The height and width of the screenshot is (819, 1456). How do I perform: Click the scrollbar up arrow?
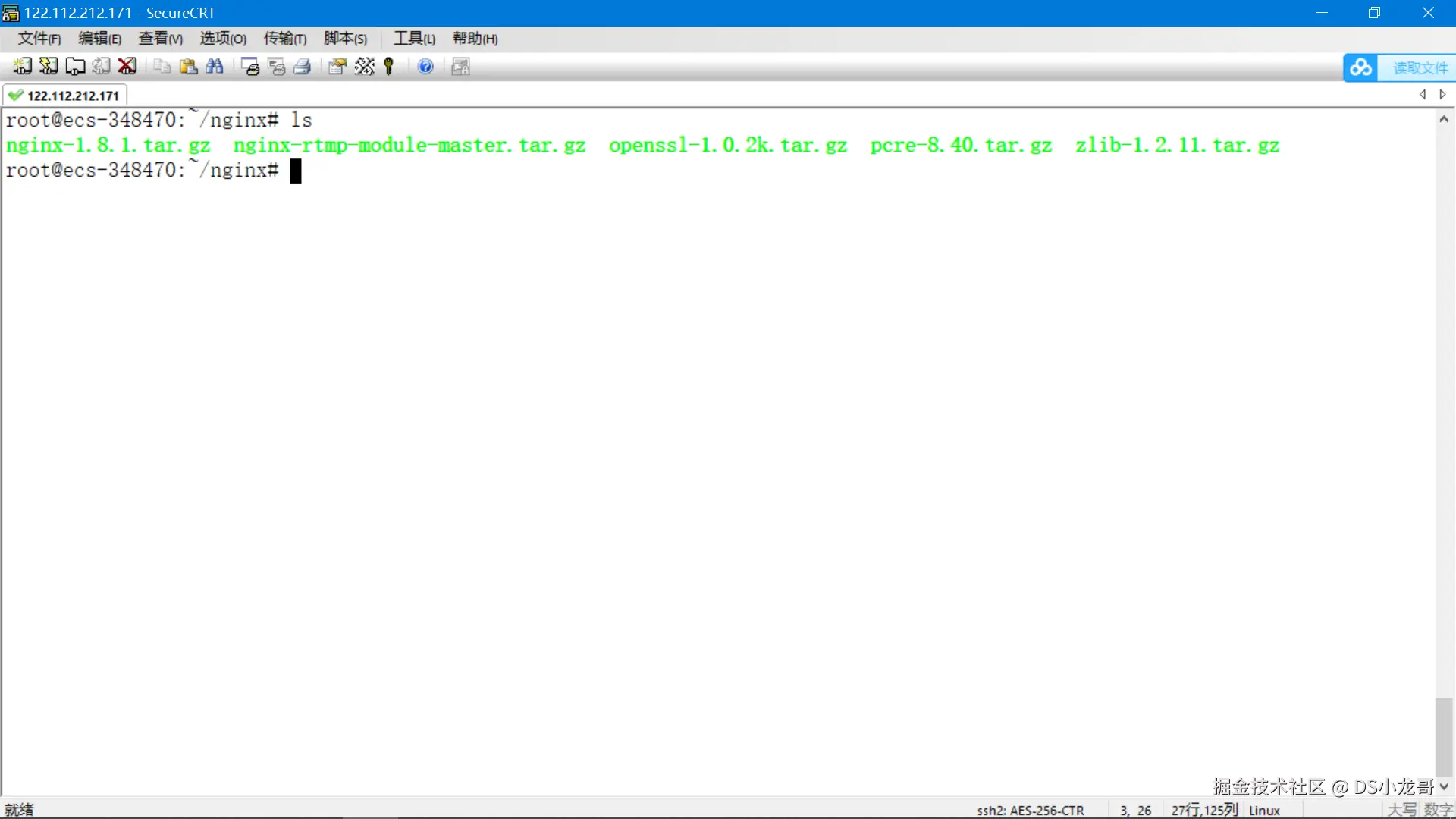[x=1444, y=119]
